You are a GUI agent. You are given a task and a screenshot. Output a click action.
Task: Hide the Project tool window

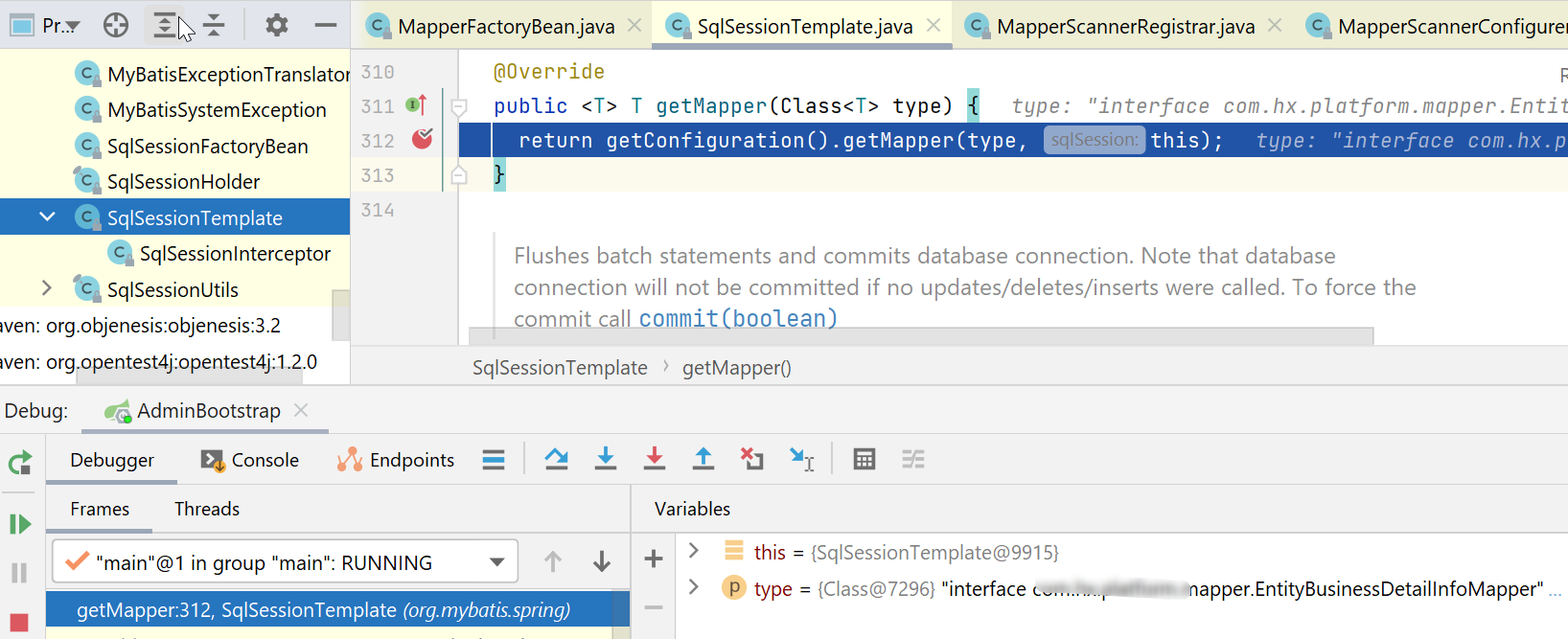click(x=326, y=25)
